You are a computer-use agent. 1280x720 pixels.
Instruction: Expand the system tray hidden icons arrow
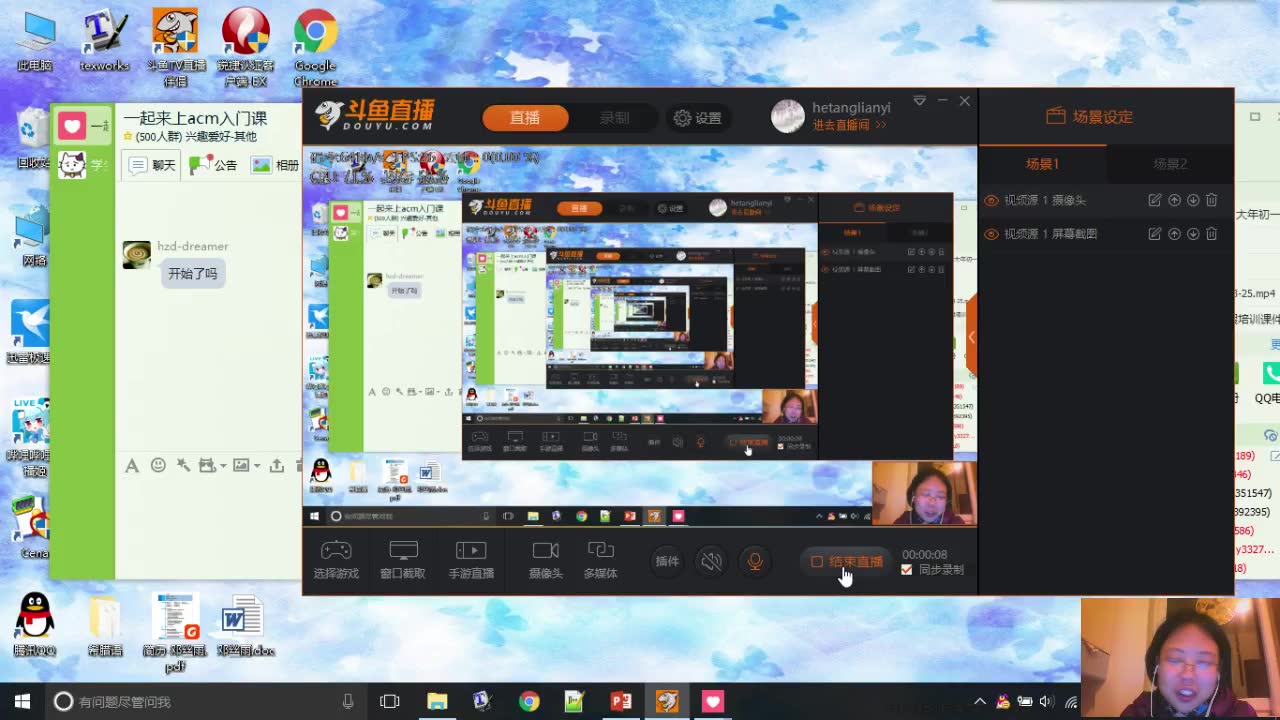(x=980, y=702)
